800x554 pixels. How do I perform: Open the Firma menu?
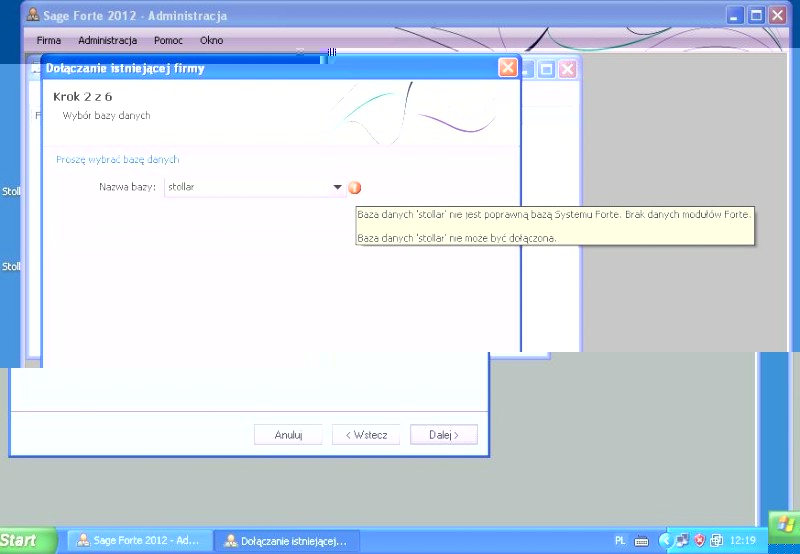(48, 40)
